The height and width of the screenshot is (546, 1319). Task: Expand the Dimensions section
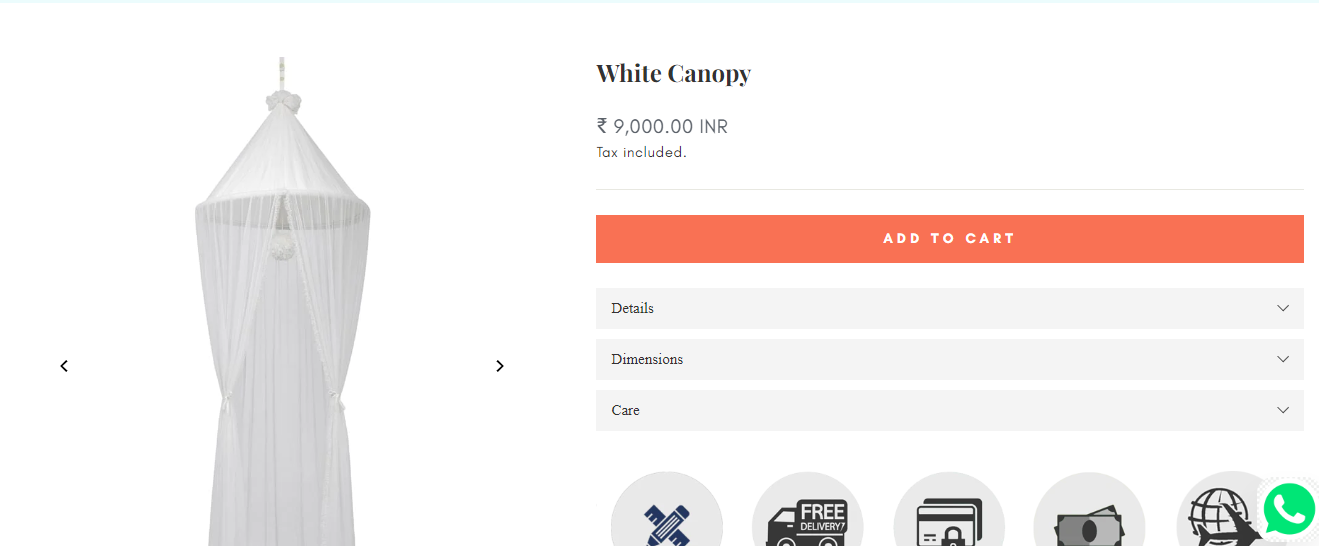647,359
